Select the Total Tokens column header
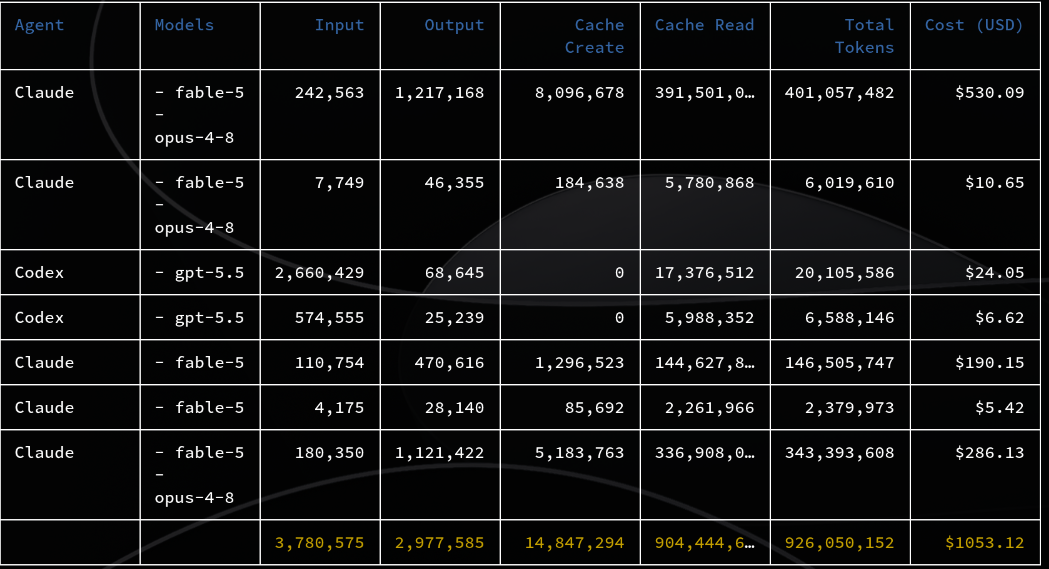 click(x=864, y=36)
